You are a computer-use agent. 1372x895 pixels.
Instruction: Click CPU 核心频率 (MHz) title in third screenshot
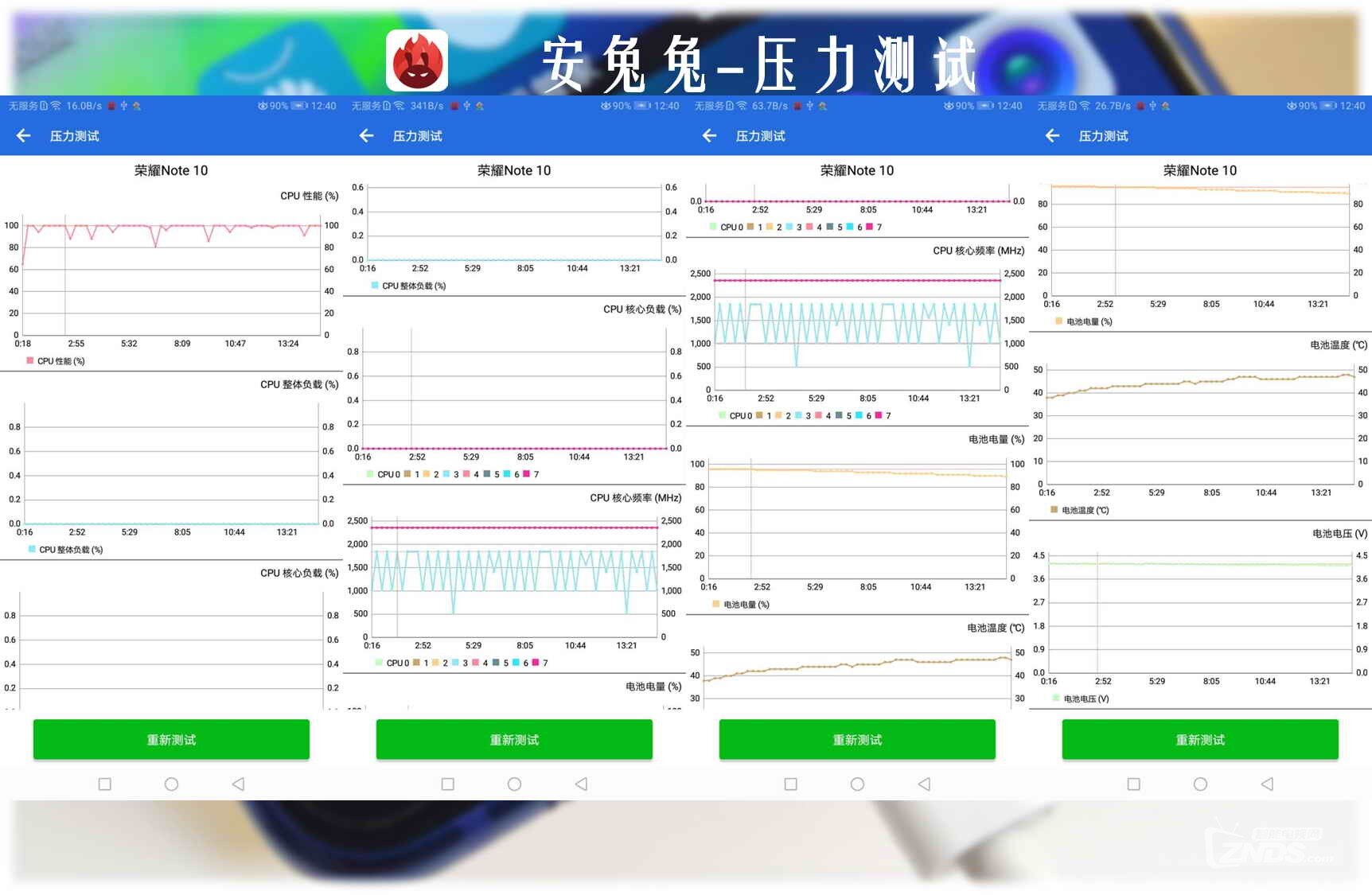coord(979,251)
